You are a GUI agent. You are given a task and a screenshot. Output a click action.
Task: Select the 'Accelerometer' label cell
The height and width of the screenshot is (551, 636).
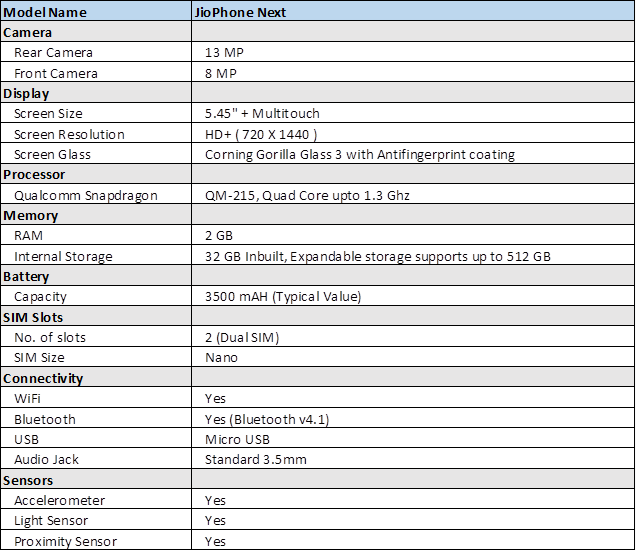coord(96,500)
